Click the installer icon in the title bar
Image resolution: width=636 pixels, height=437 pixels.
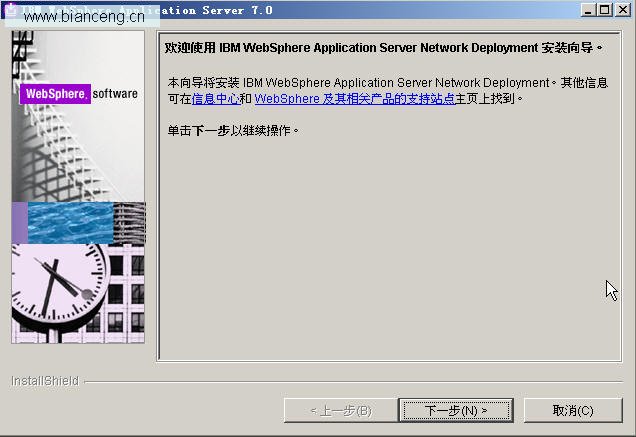pyautogui.click(x=11, y=9)
